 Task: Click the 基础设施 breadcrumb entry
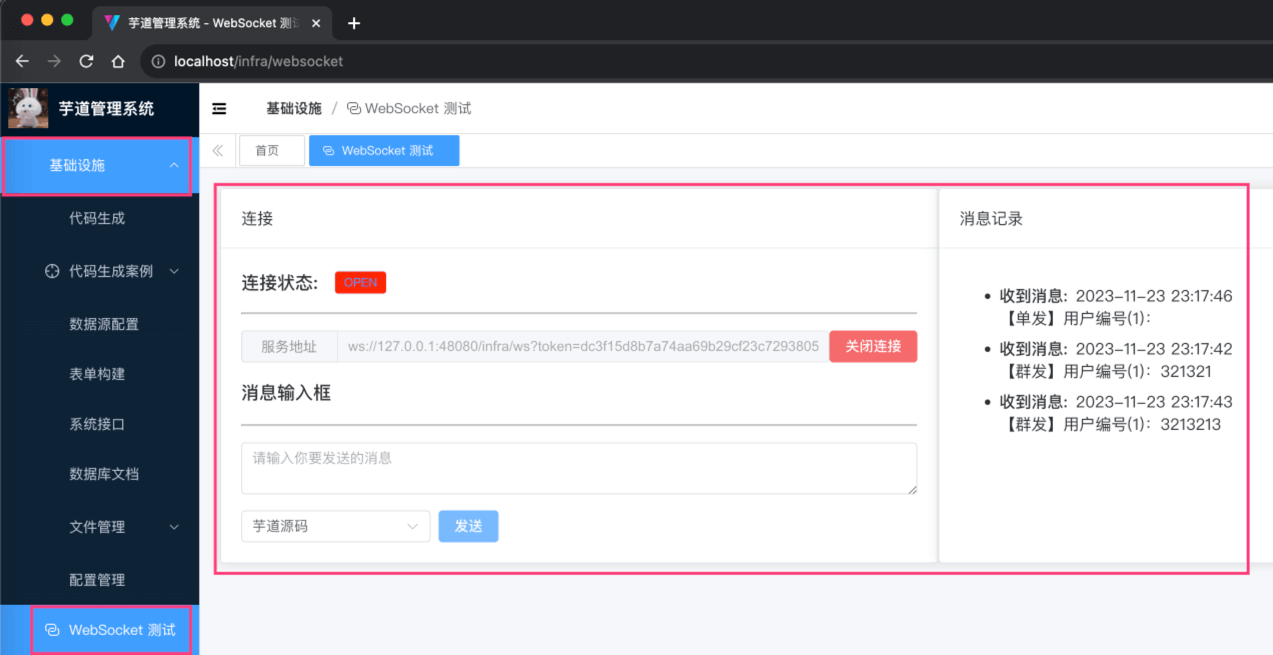[x=294, y=108]
